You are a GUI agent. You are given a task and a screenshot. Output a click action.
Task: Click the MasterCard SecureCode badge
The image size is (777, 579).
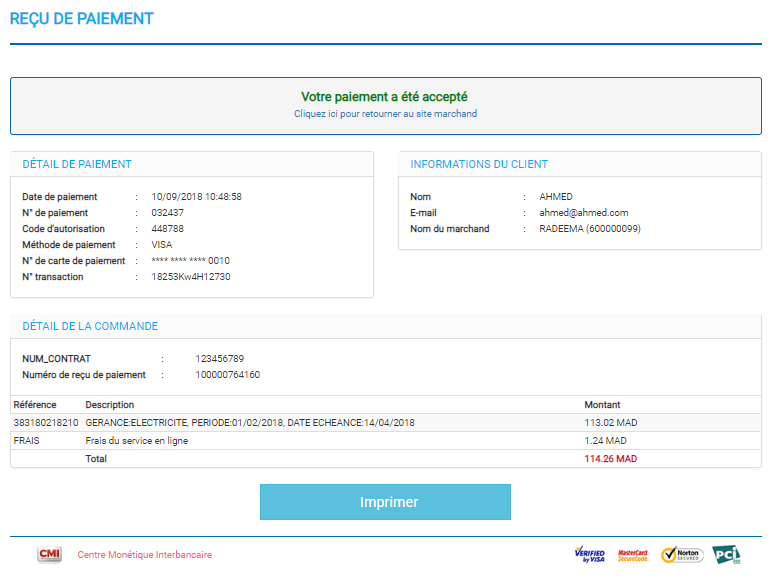(633, 555)
